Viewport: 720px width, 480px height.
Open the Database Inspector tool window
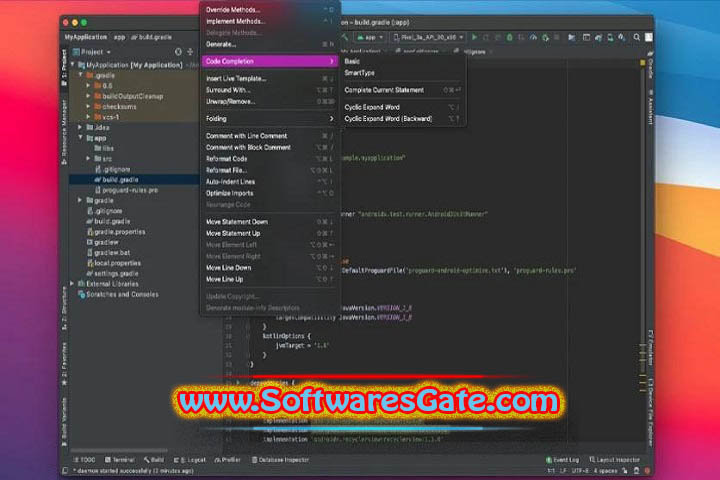(281, 459)
